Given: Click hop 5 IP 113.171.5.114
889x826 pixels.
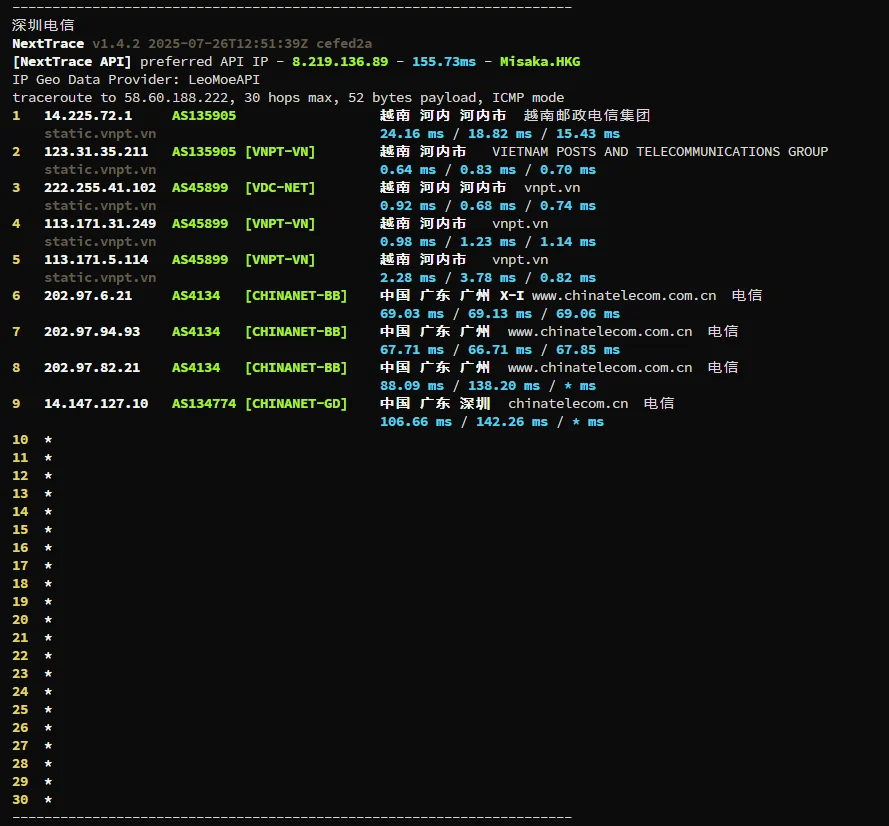Looking at the screenshot, I should click(x=96, y=260).
